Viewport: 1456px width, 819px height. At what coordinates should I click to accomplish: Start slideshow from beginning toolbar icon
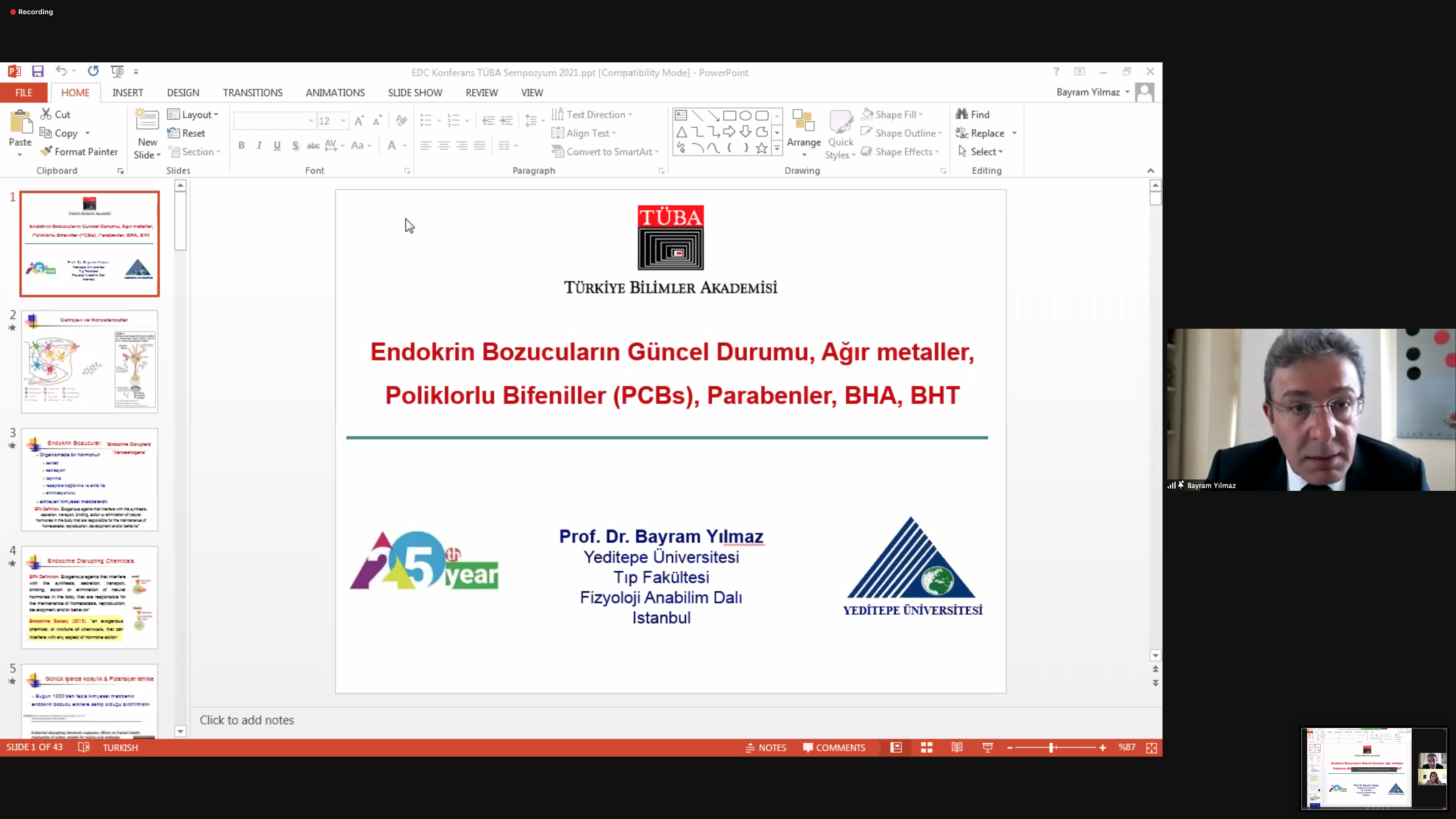pos(117,71)
